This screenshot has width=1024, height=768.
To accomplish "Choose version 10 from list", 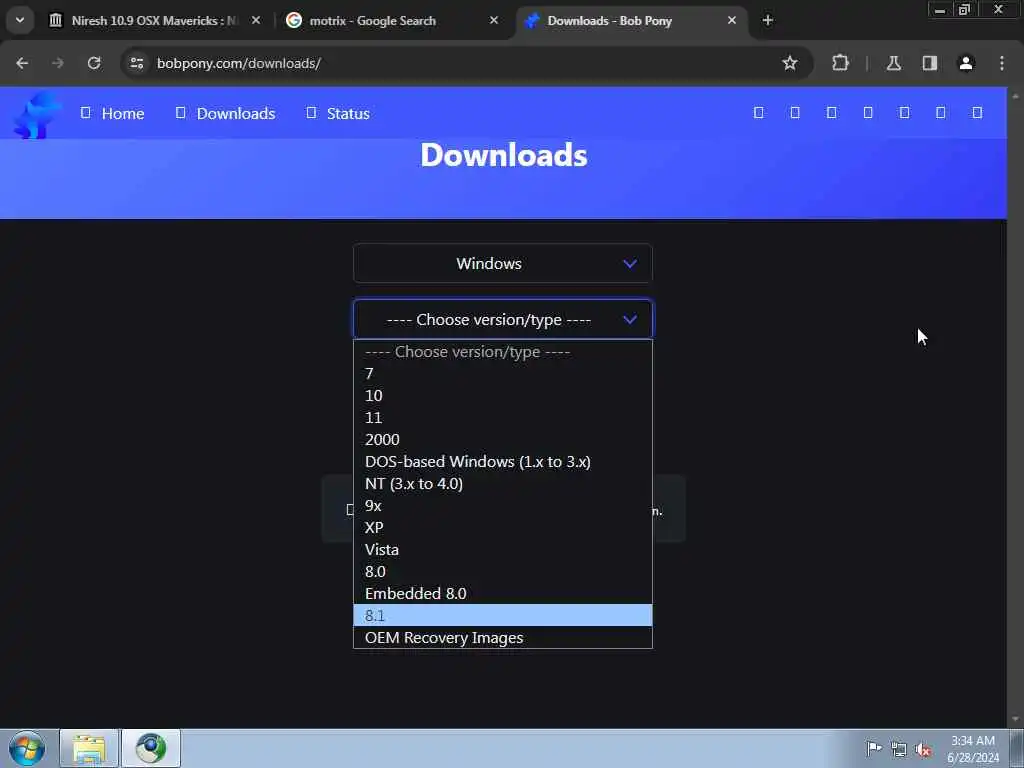I will click(x=503, y=396).
